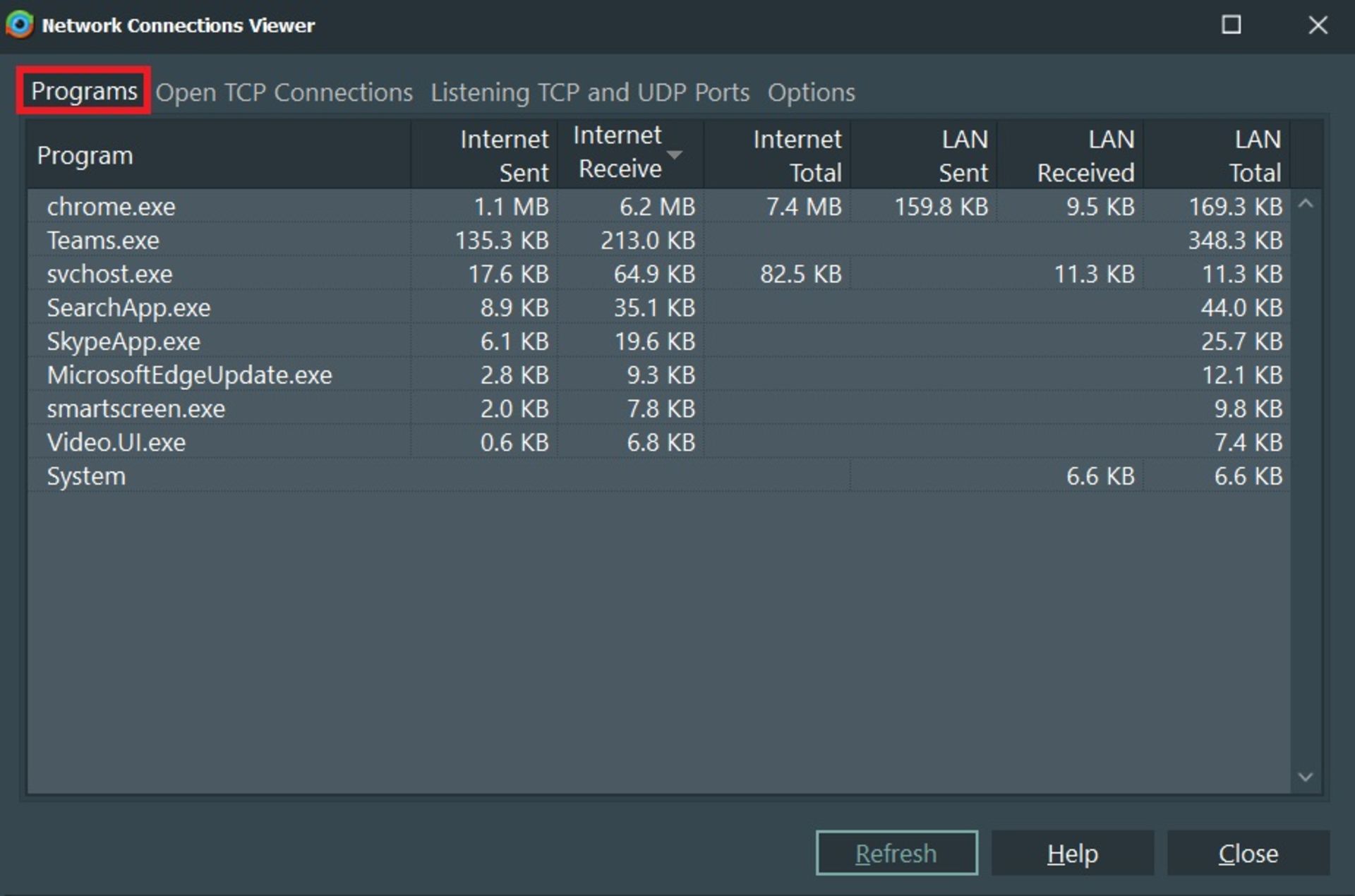
Task: Select the Video.UI.exe row
Action: click(659, 442)
